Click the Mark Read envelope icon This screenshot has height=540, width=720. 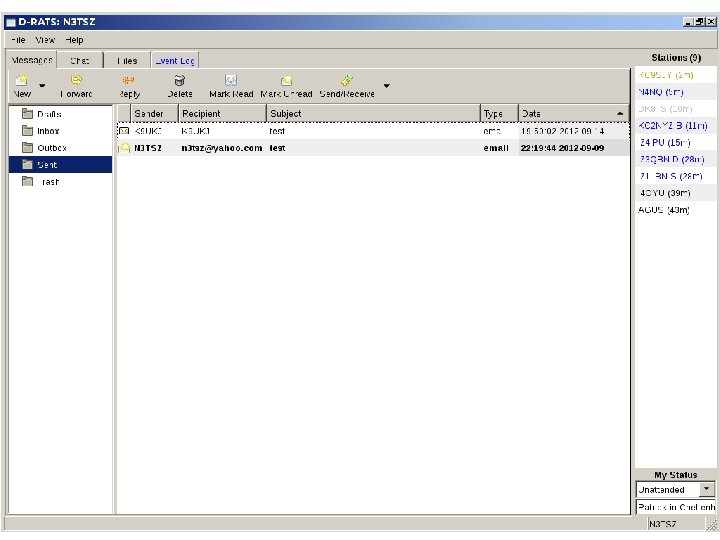click(x=231, y=81)
